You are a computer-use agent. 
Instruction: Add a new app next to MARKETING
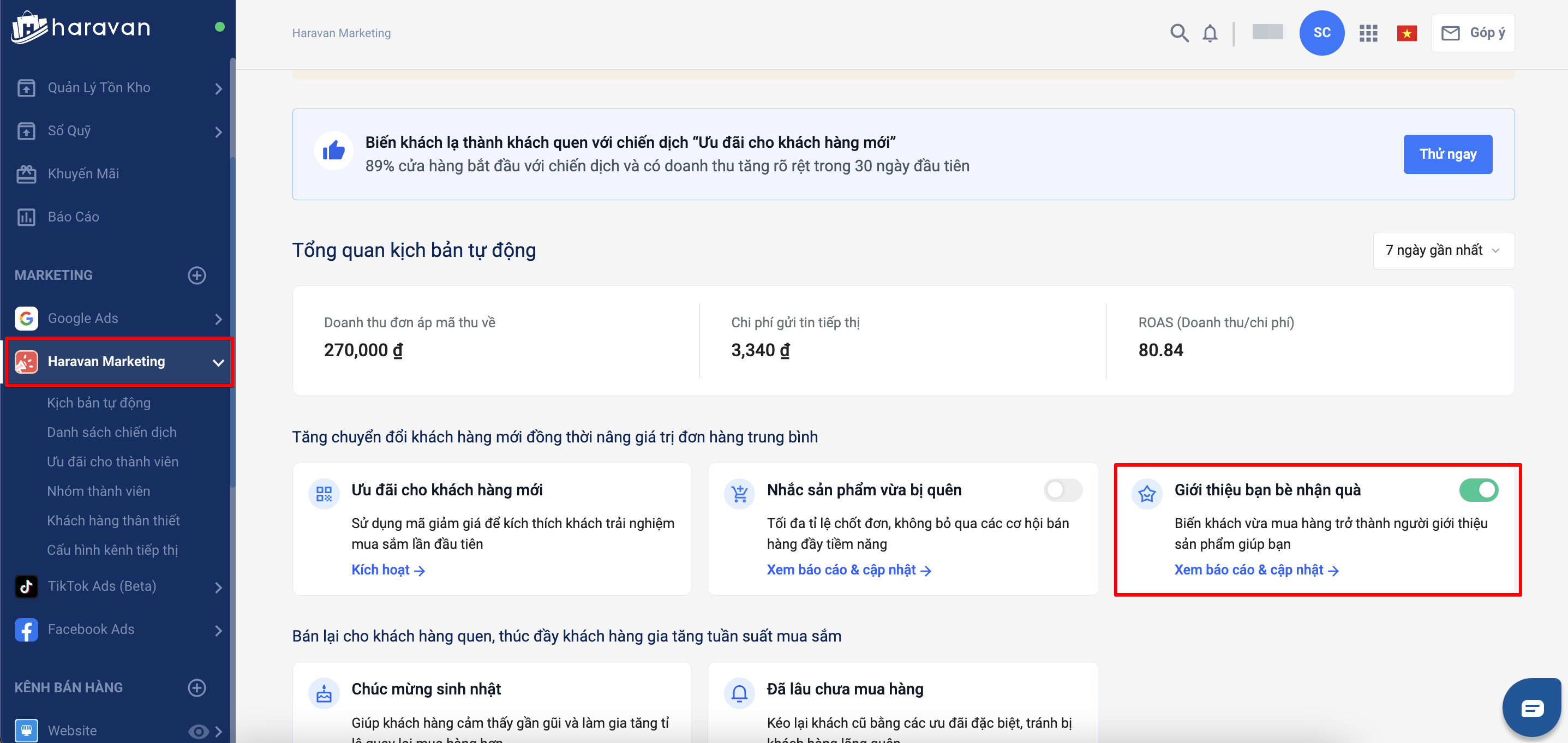[x=196, y=275]
